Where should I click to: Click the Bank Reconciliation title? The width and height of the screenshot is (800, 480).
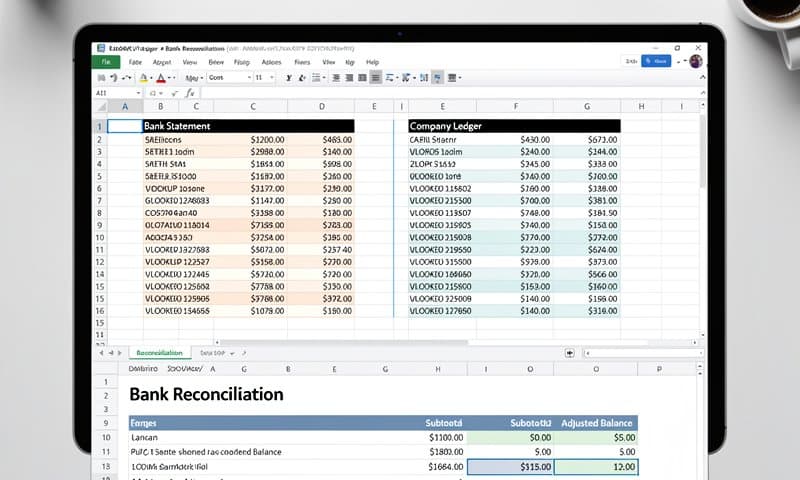(206, 394)
